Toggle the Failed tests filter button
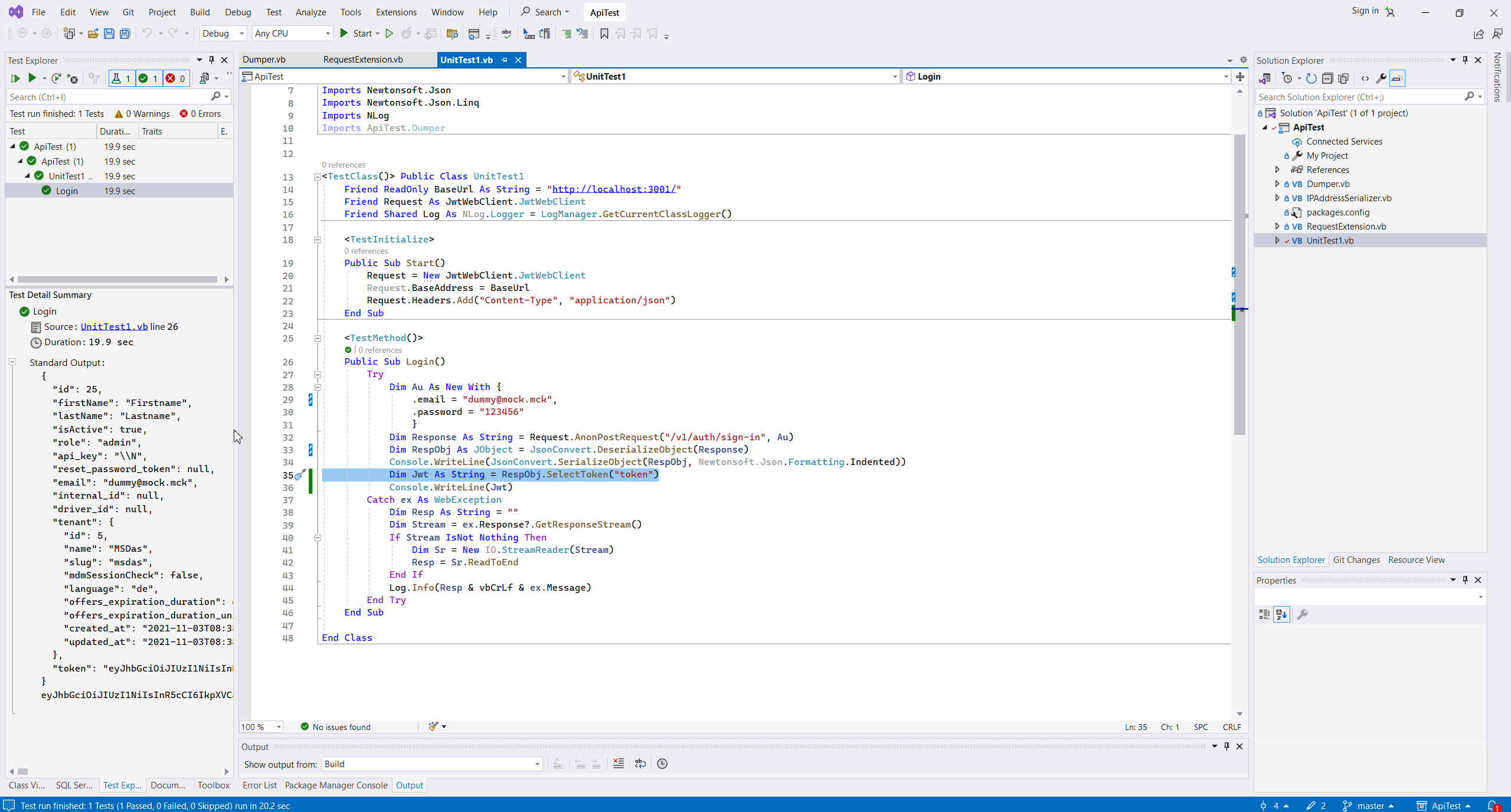Viewport: 1511px width, 812px height. coord(176,78)
